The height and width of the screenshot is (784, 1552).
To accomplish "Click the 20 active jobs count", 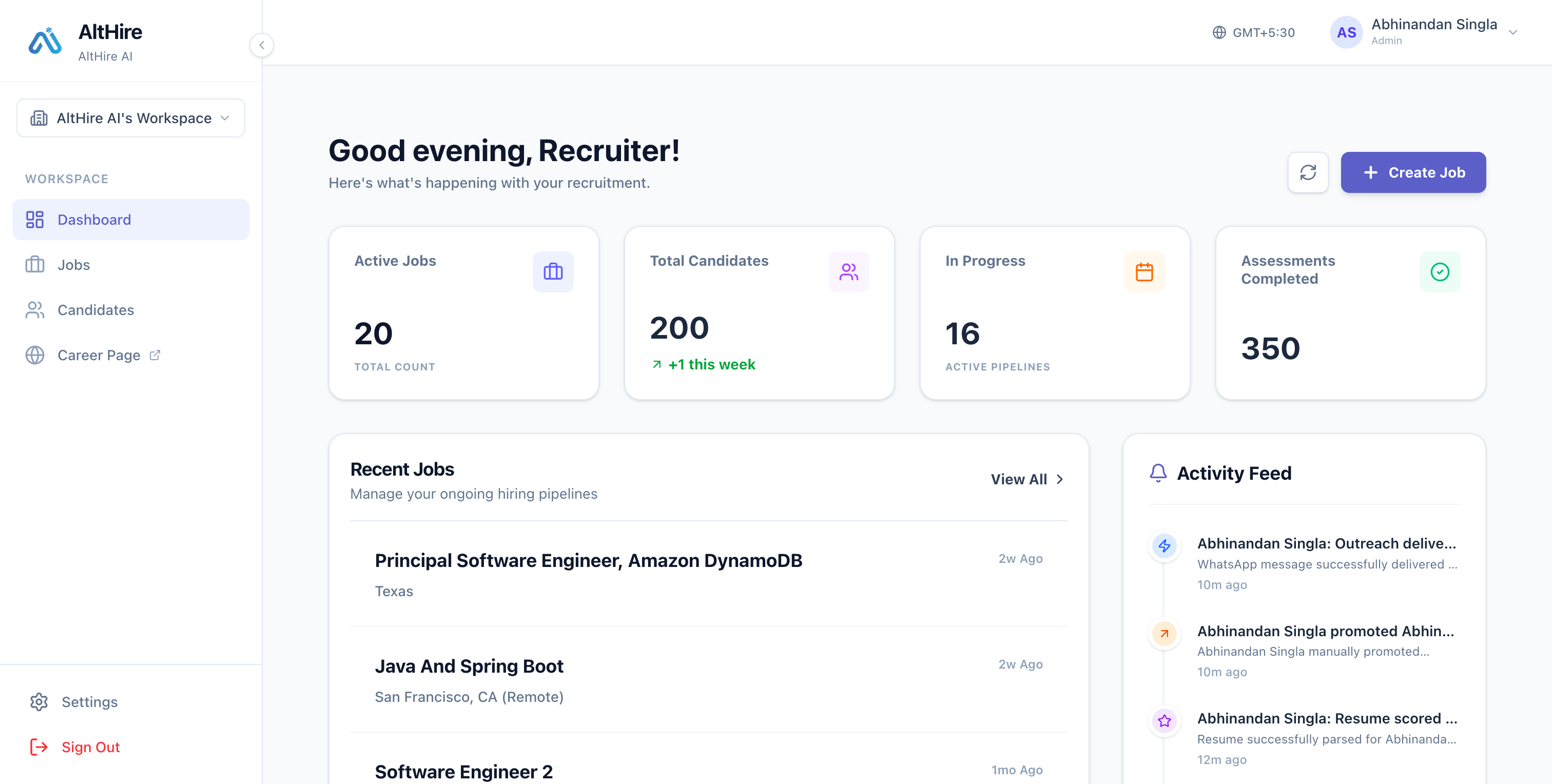I will (373, 333).
